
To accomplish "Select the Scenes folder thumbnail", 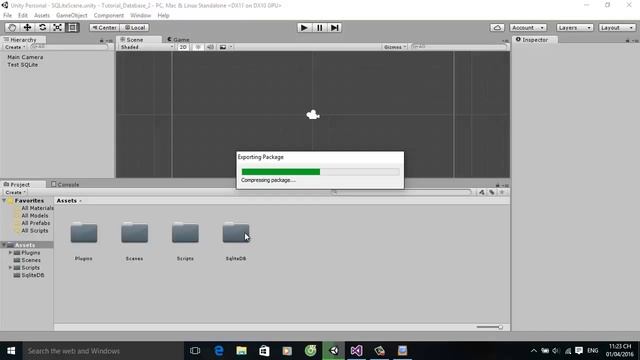I will coord(134,233).
